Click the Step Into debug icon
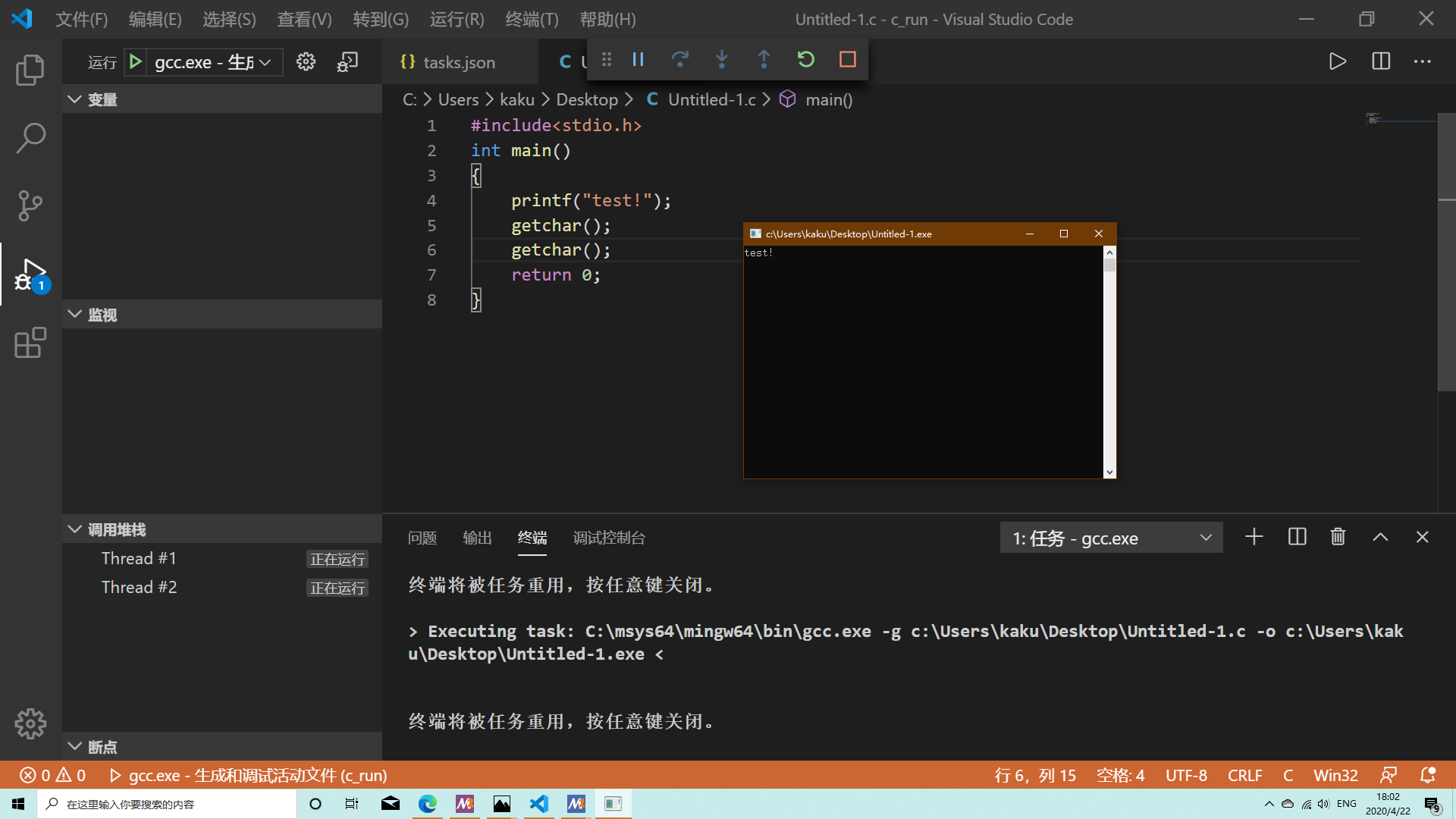Screen dimensions: 1456x819 [x=721, y=59]
